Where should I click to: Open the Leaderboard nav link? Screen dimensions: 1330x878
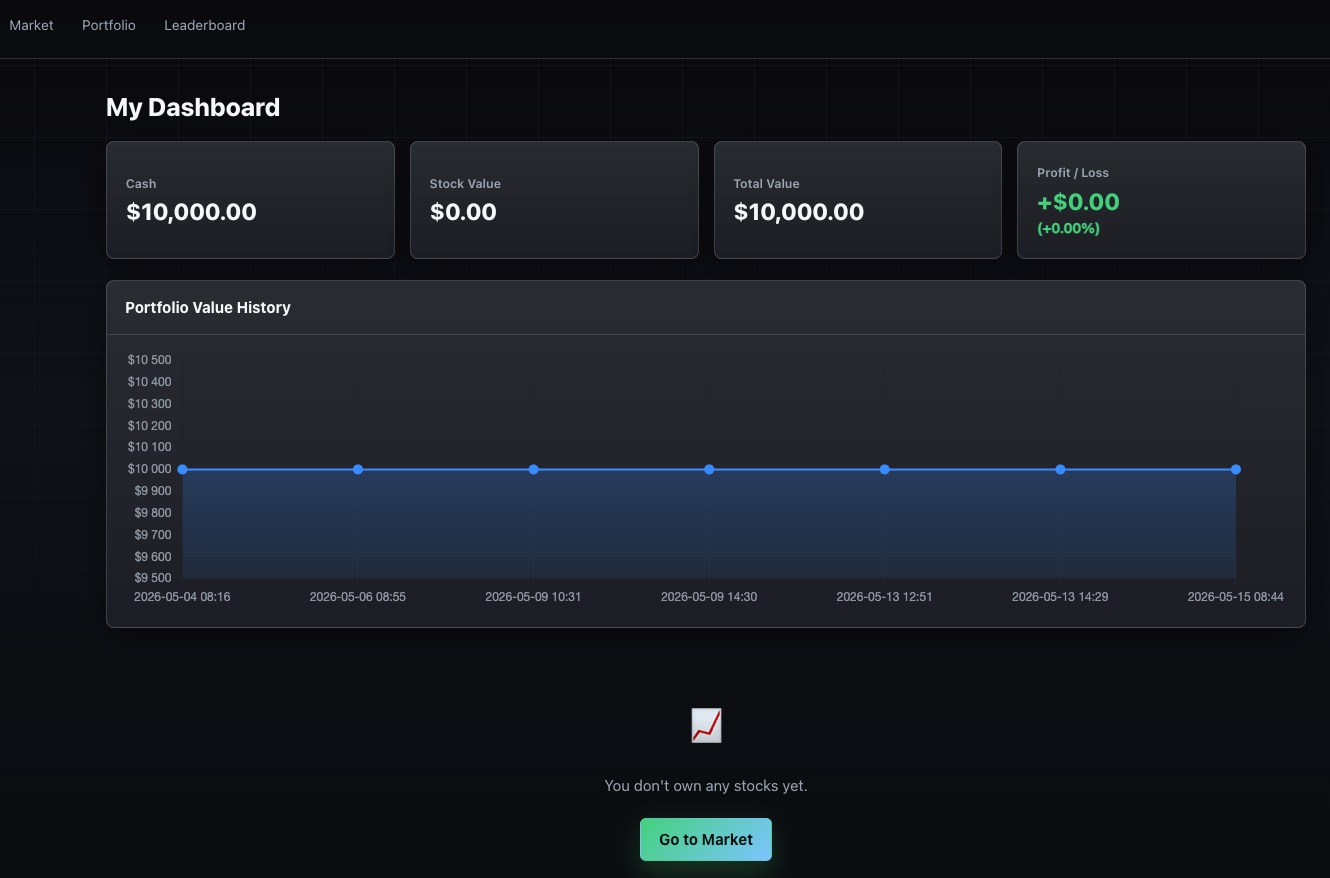click(204, 25)
